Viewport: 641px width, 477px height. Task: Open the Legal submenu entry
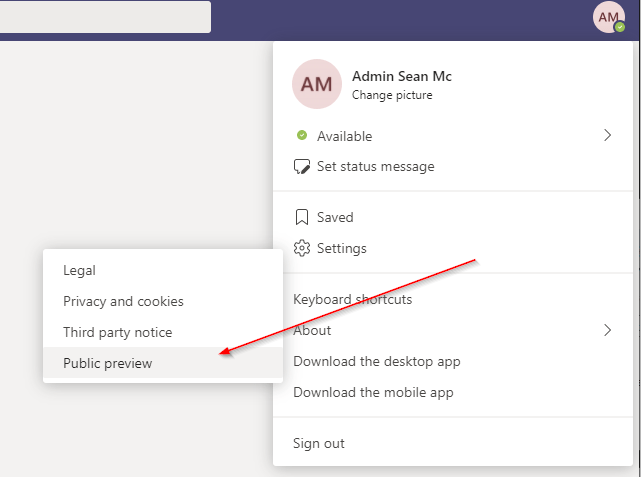coord(79,270)
